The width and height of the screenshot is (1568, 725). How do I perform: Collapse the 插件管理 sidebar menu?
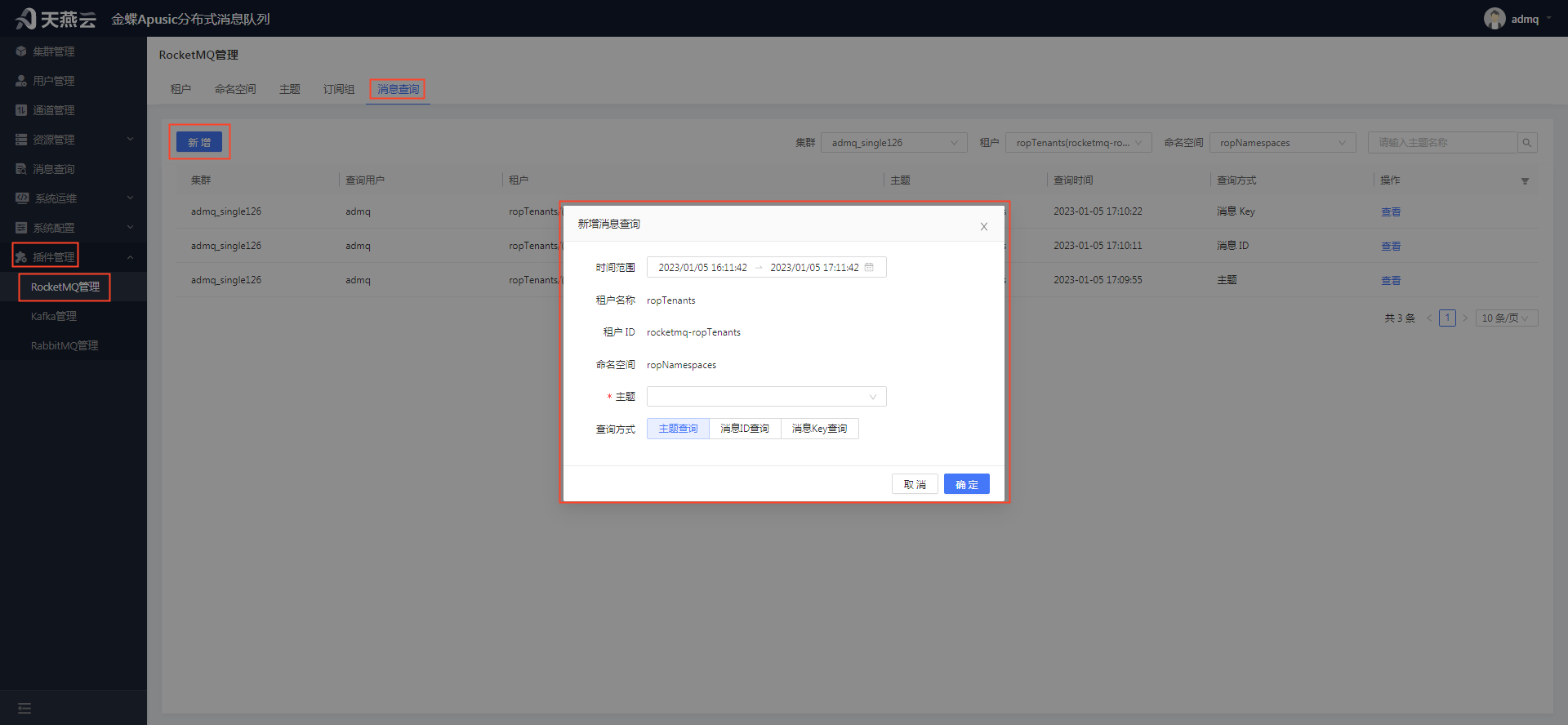pos(73,257)
